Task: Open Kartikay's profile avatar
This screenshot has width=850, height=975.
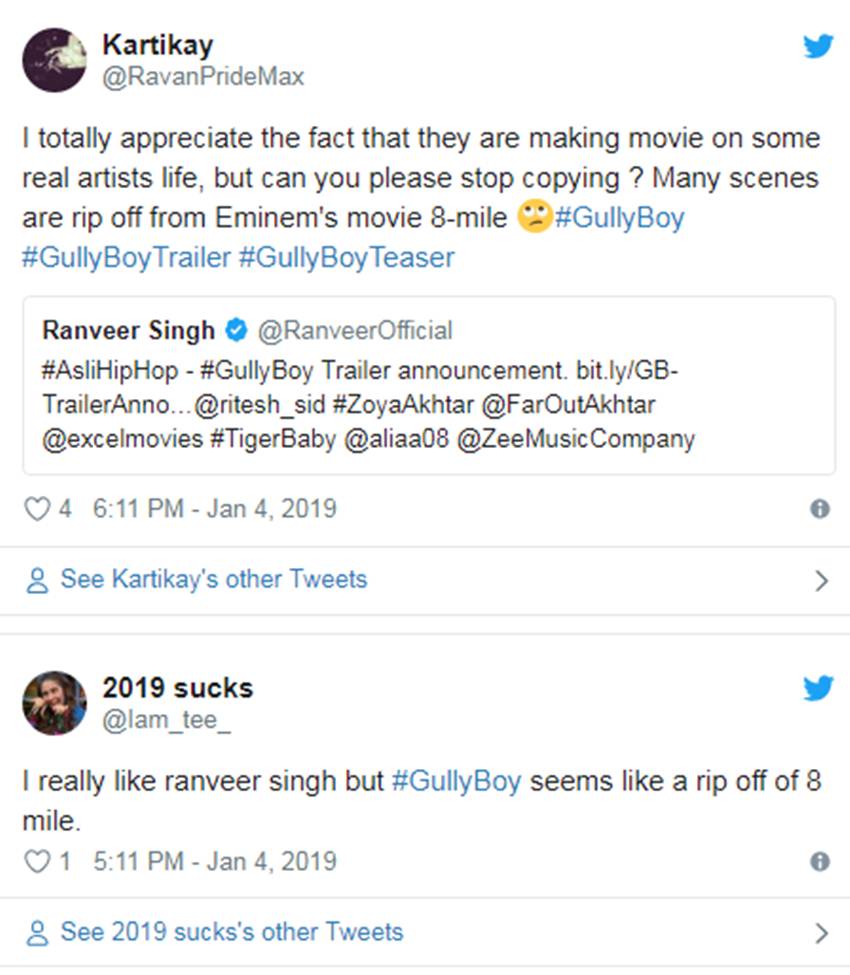Action: click(54, 60)
